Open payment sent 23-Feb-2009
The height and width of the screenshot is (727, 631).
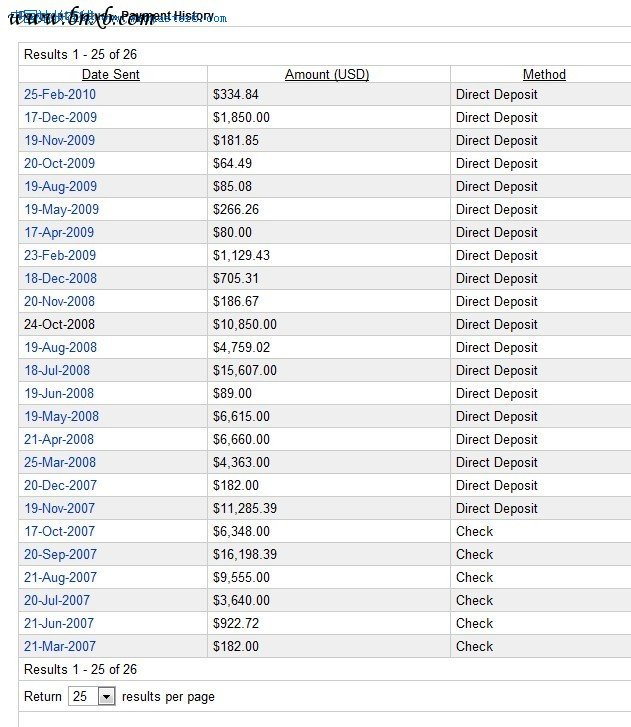[x=60, y=255]
